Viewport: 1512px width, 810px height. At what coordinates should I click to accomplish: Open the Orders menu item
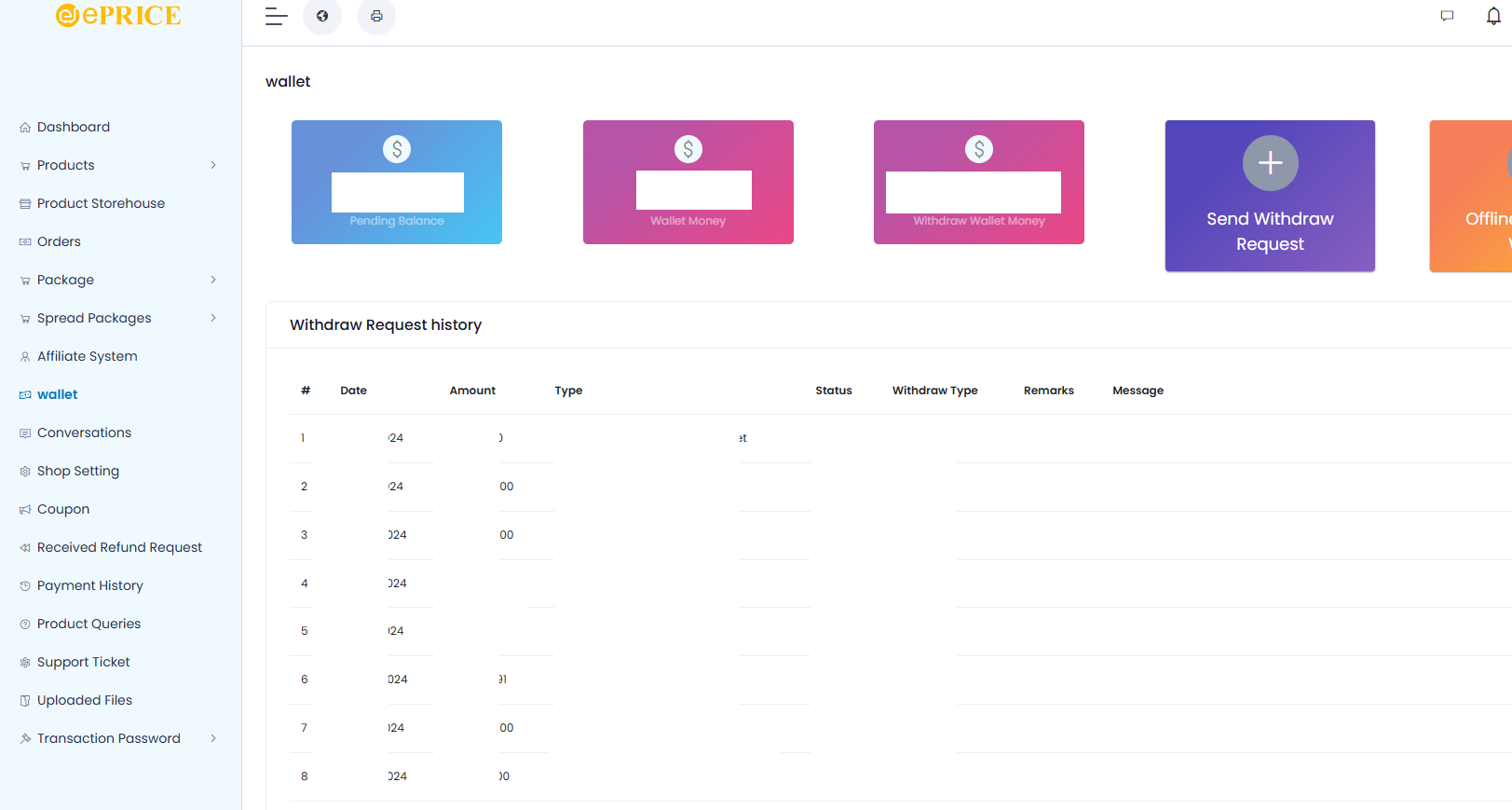59,241
